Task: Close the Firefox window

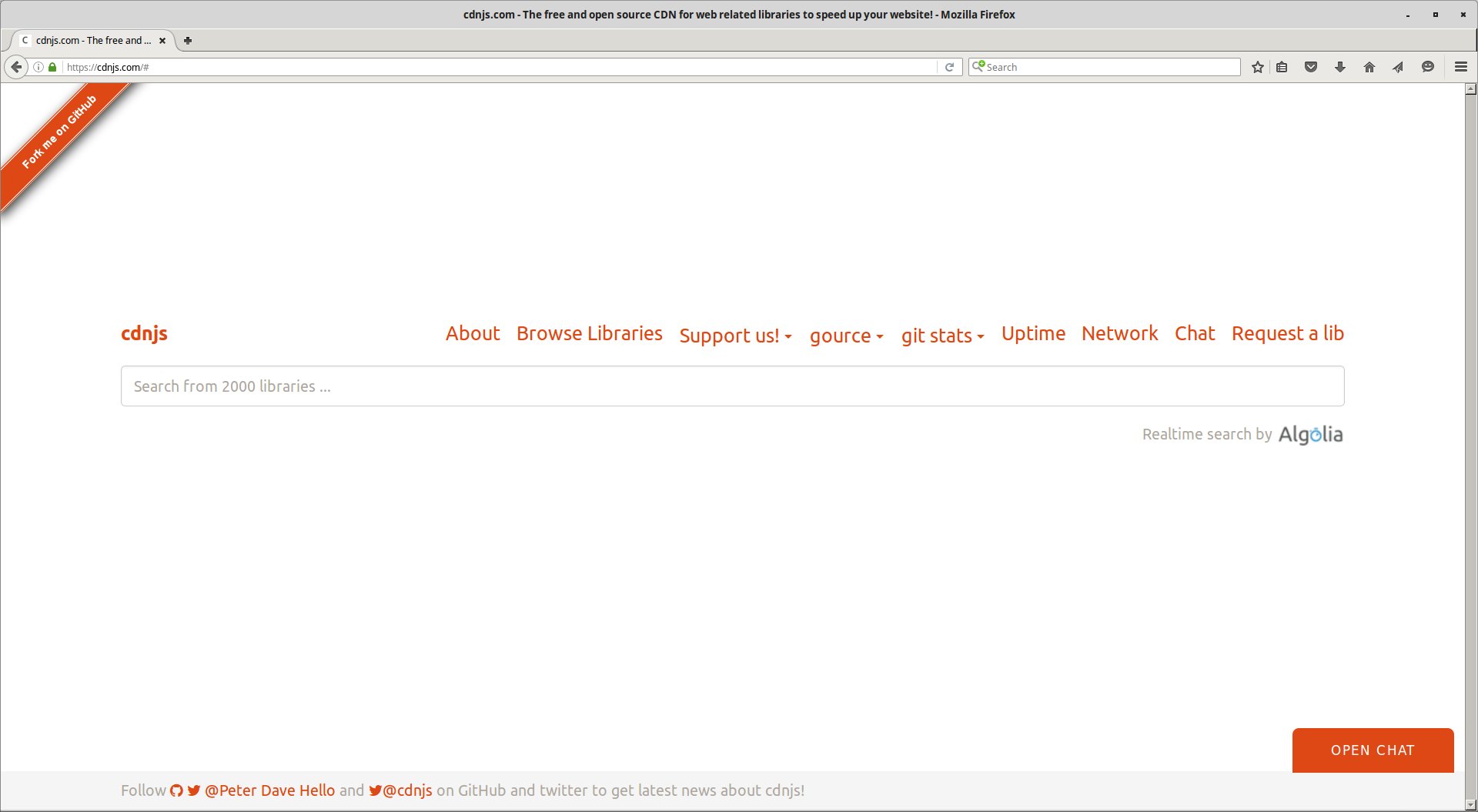Action: coord(1463,15)
